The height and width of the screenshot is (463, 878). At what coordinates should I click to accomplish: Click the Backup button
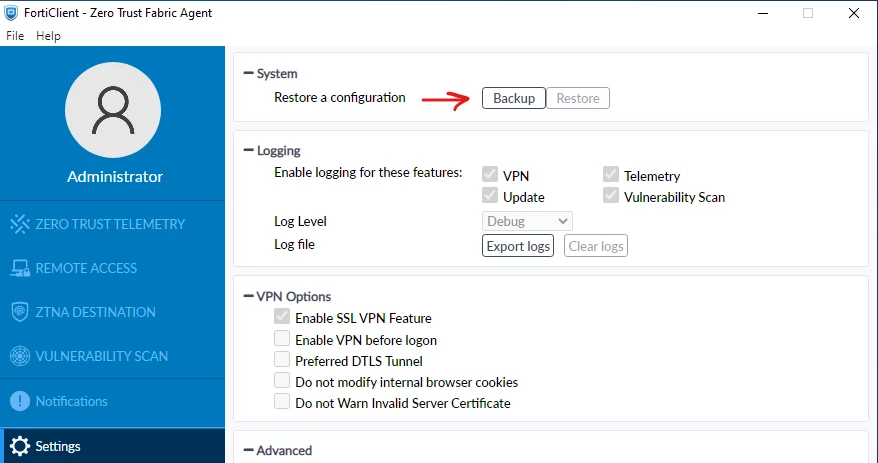[513, 98]
